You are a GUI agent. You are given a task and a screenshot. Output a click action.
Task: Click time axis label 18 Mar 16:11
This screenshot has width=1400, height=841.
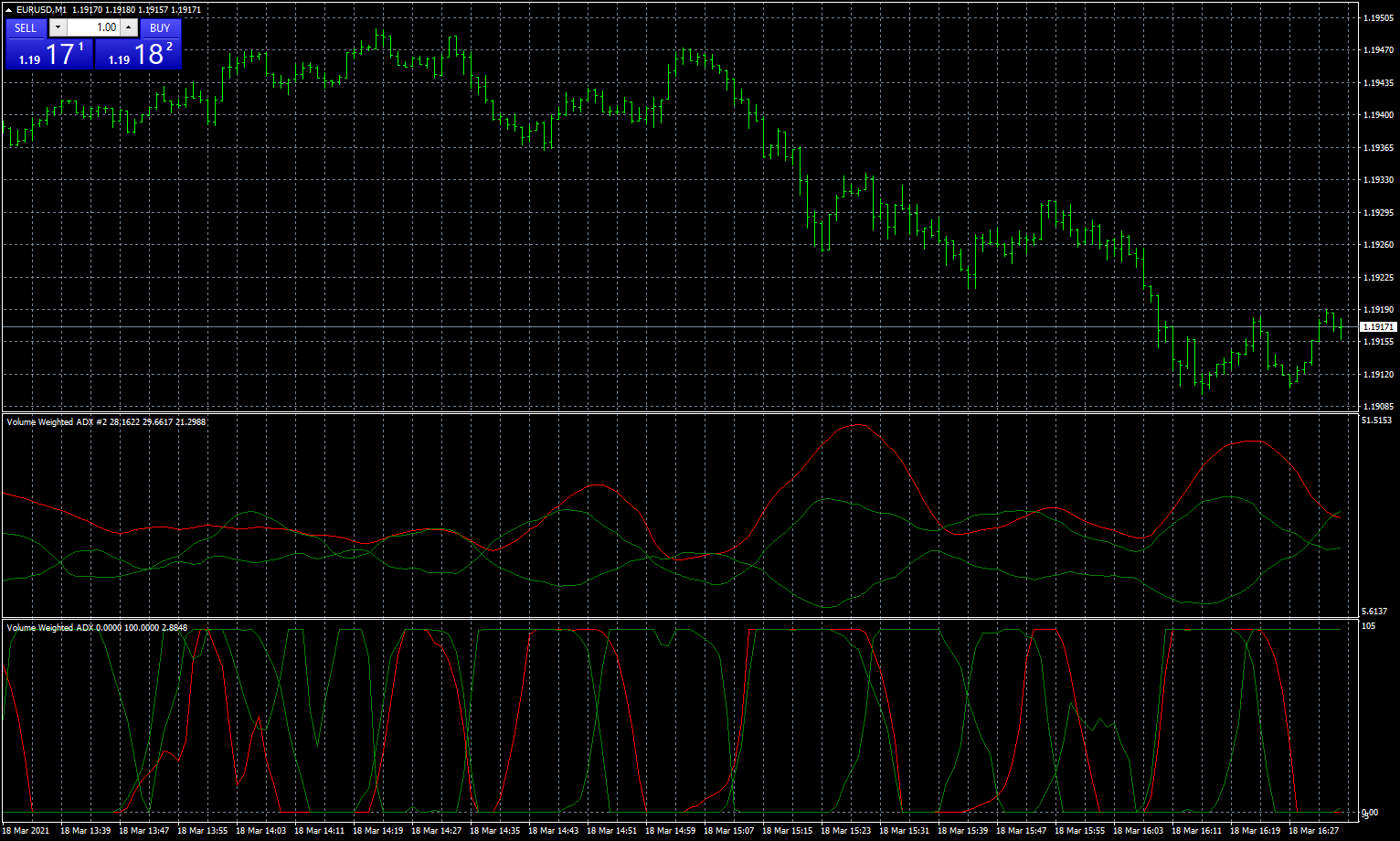(x=1197, y=831)
